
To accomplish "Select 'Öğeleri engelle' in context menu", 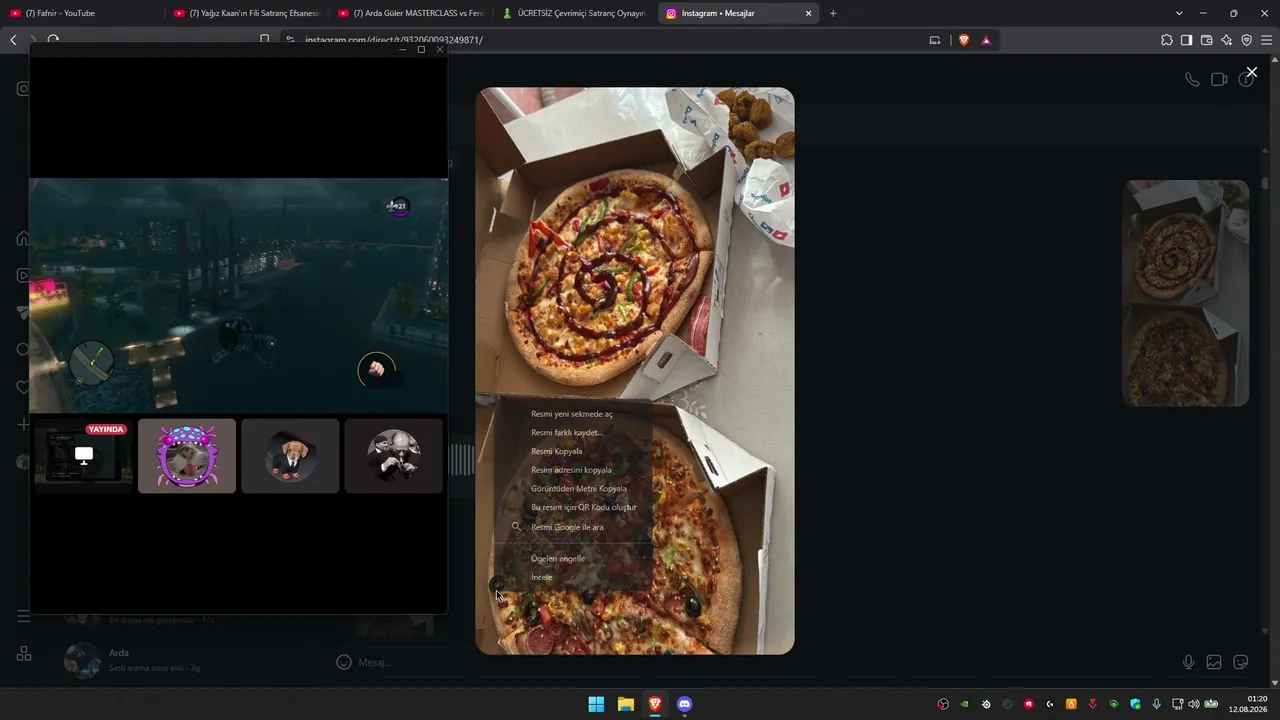I will tap(572, 559).
